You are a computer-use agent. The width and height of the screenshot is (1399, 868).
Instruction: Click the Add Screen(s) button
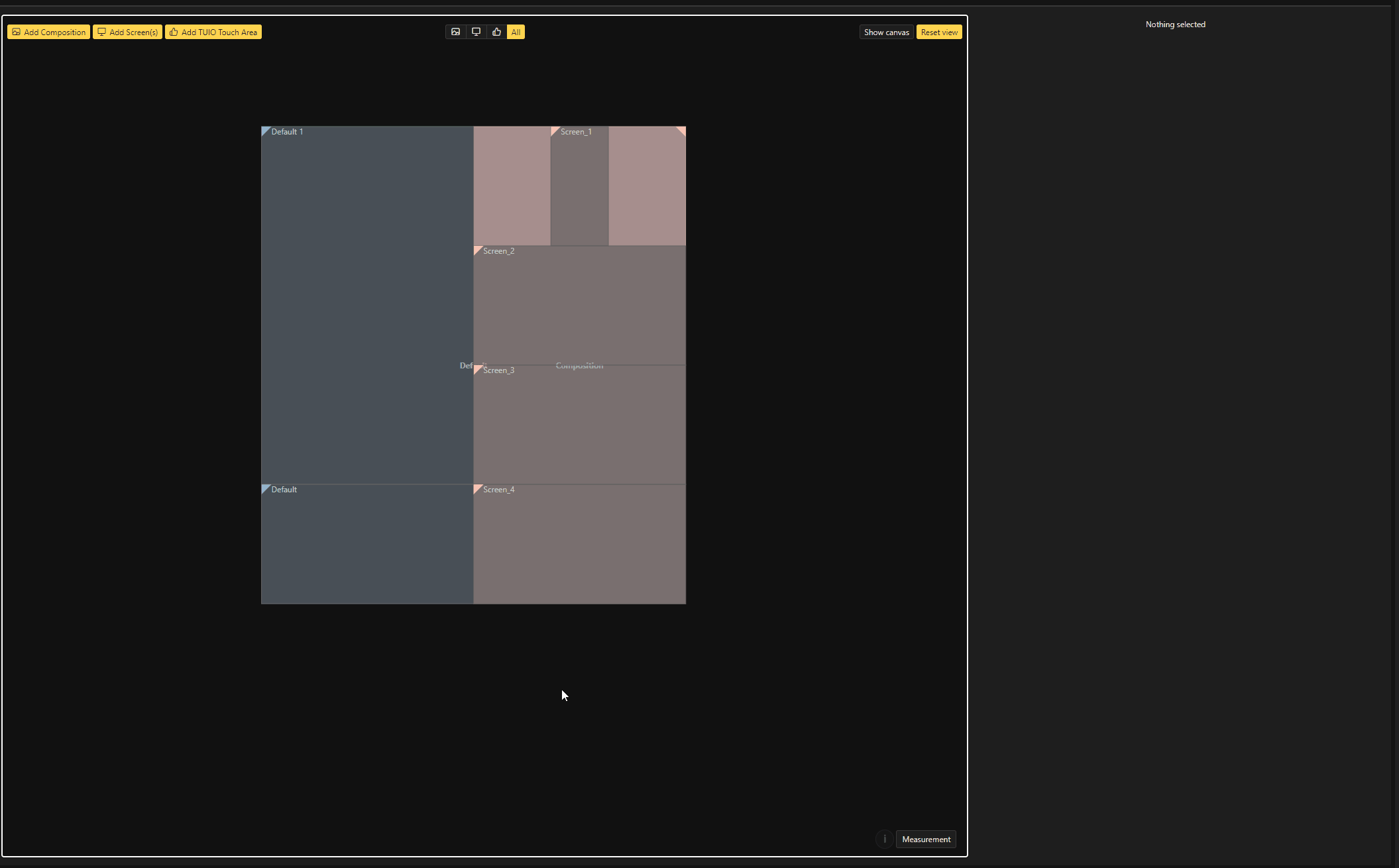pos(127,32)
